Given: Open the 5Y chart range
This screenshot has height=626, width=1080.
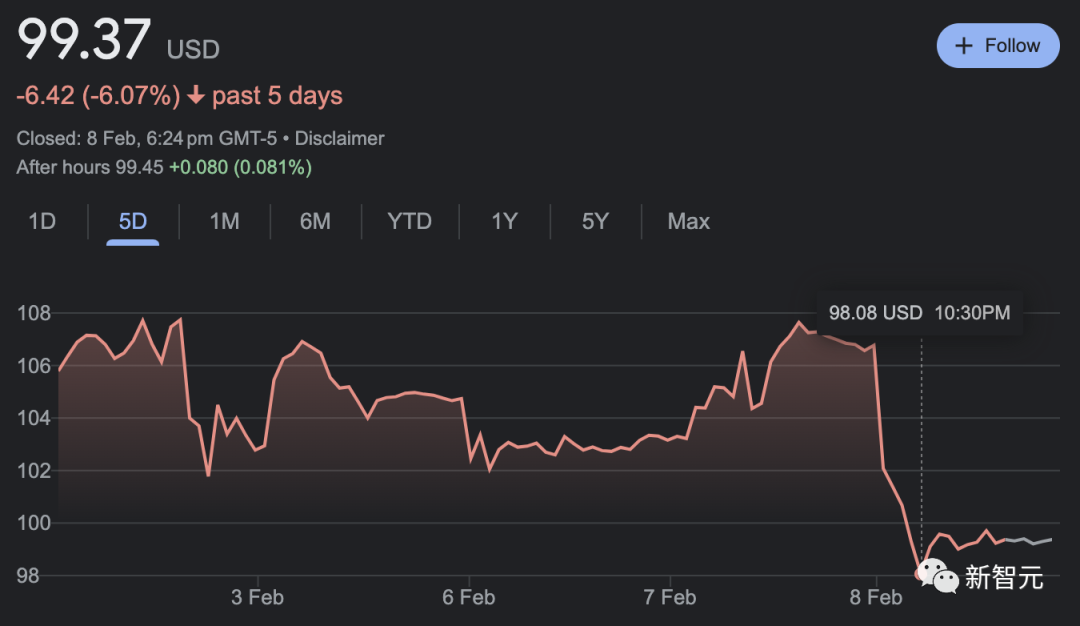Looking at the screenshot, I should 595,221.
